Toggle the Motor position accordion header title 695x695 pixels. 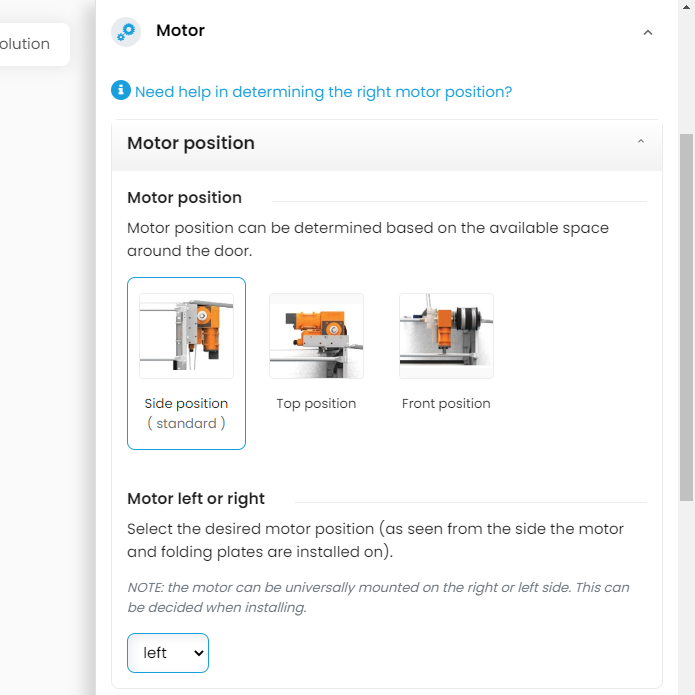[x=191, y=143]
